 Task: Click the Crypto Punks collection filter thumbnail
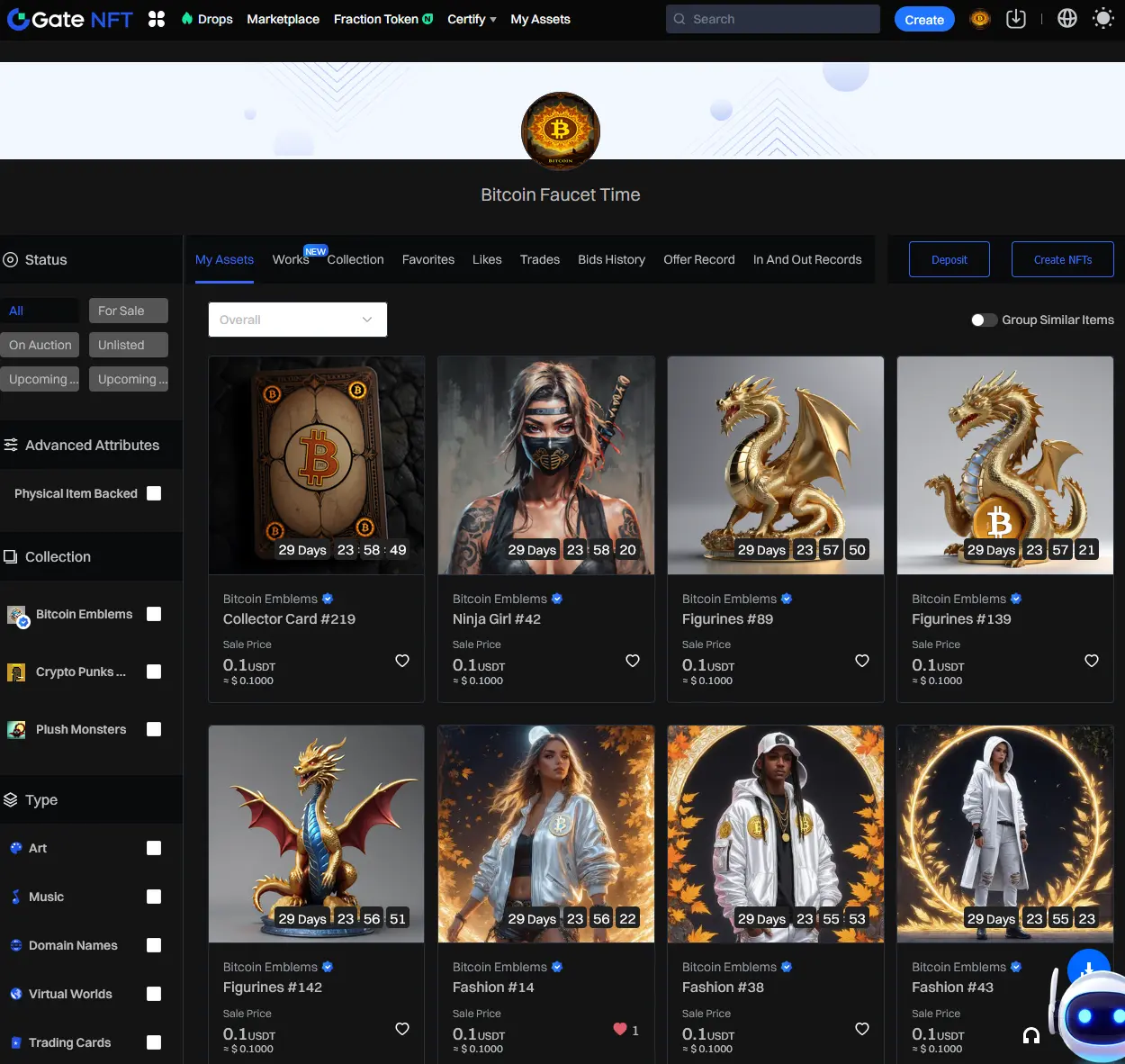point(16,672)
